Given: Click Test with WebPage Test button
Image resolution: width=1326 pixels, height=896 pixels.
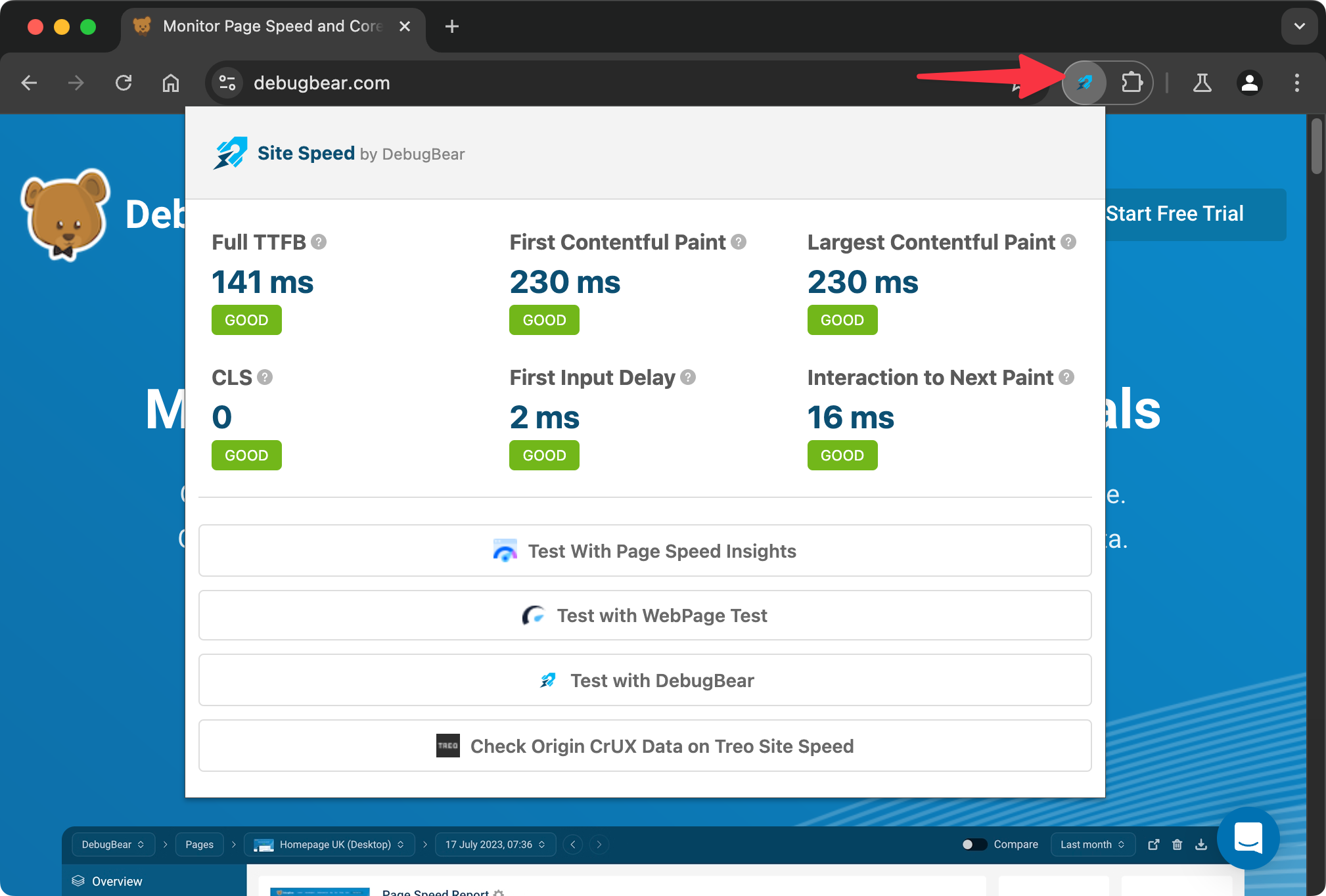Looking at the screenshot, I should (645, 616).
